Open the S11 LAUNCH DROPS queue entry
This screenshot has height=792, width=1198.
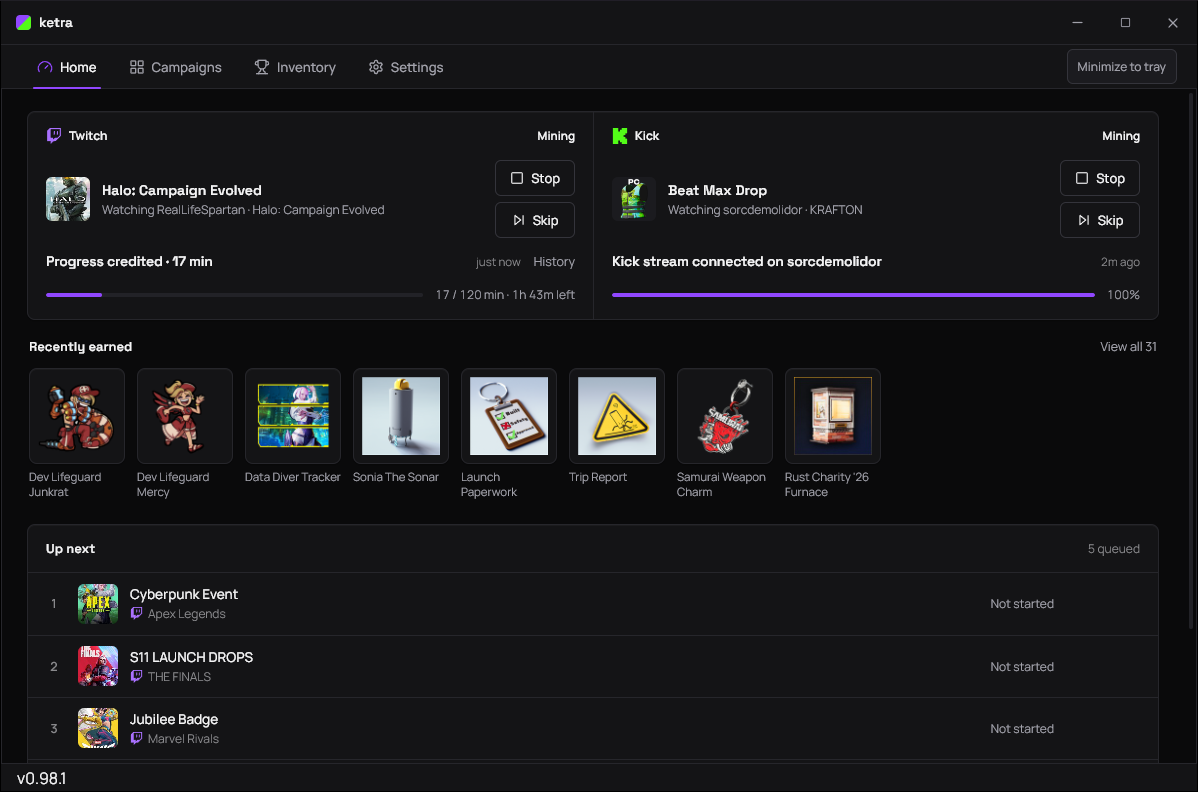(593, 666)
